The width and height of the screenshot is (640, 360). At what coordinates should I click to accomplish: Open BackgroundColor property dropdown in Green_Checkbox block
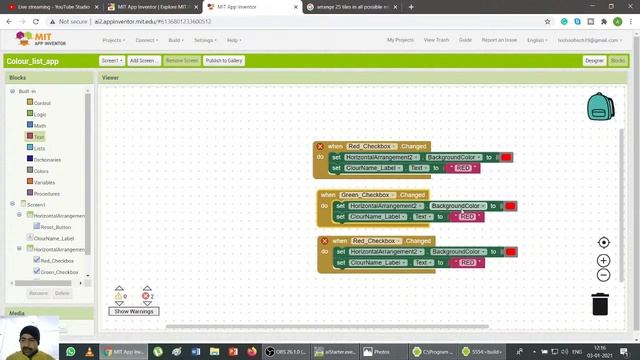[458, 206]
